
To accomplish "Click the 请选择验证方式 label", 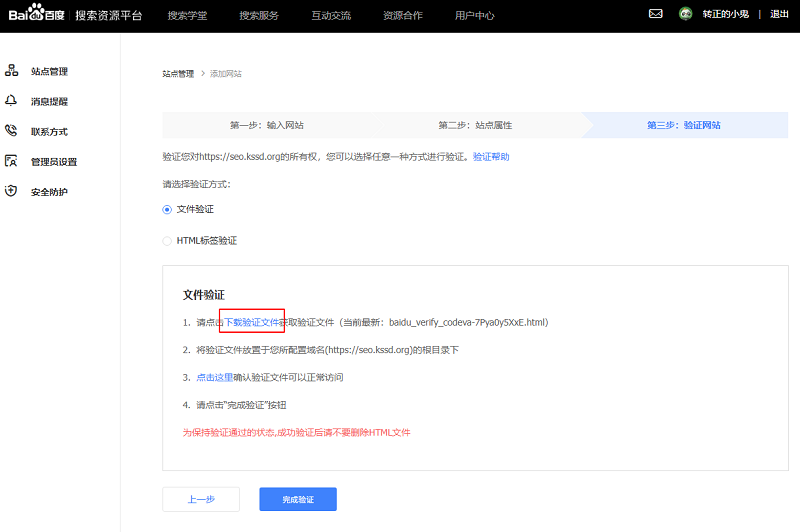I will 196,184.
